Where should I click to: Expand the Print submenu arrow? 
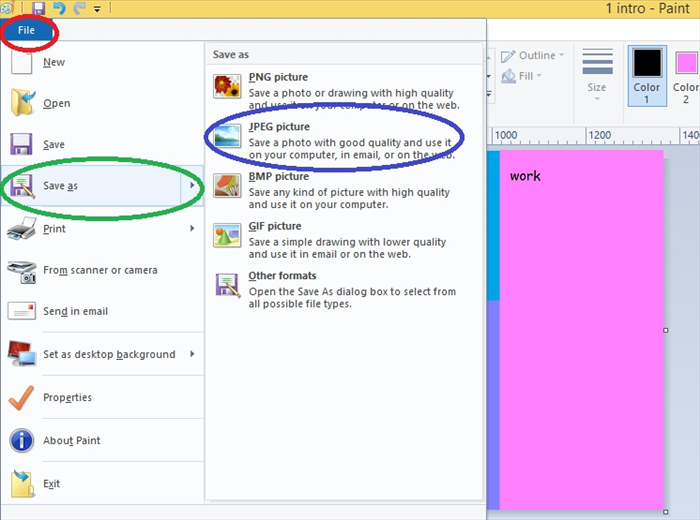192,229
